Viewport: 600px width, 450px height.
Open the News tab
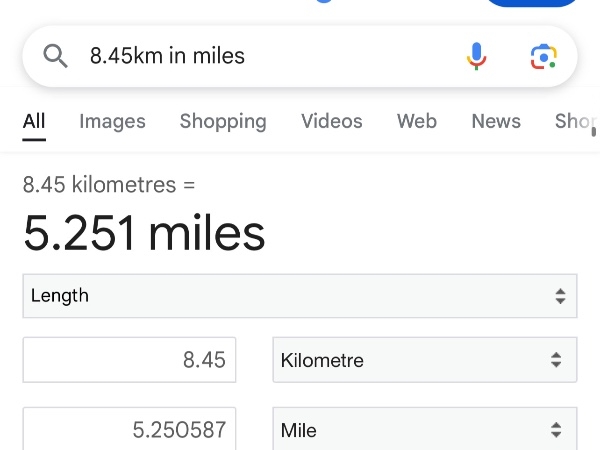pos(496,121)
